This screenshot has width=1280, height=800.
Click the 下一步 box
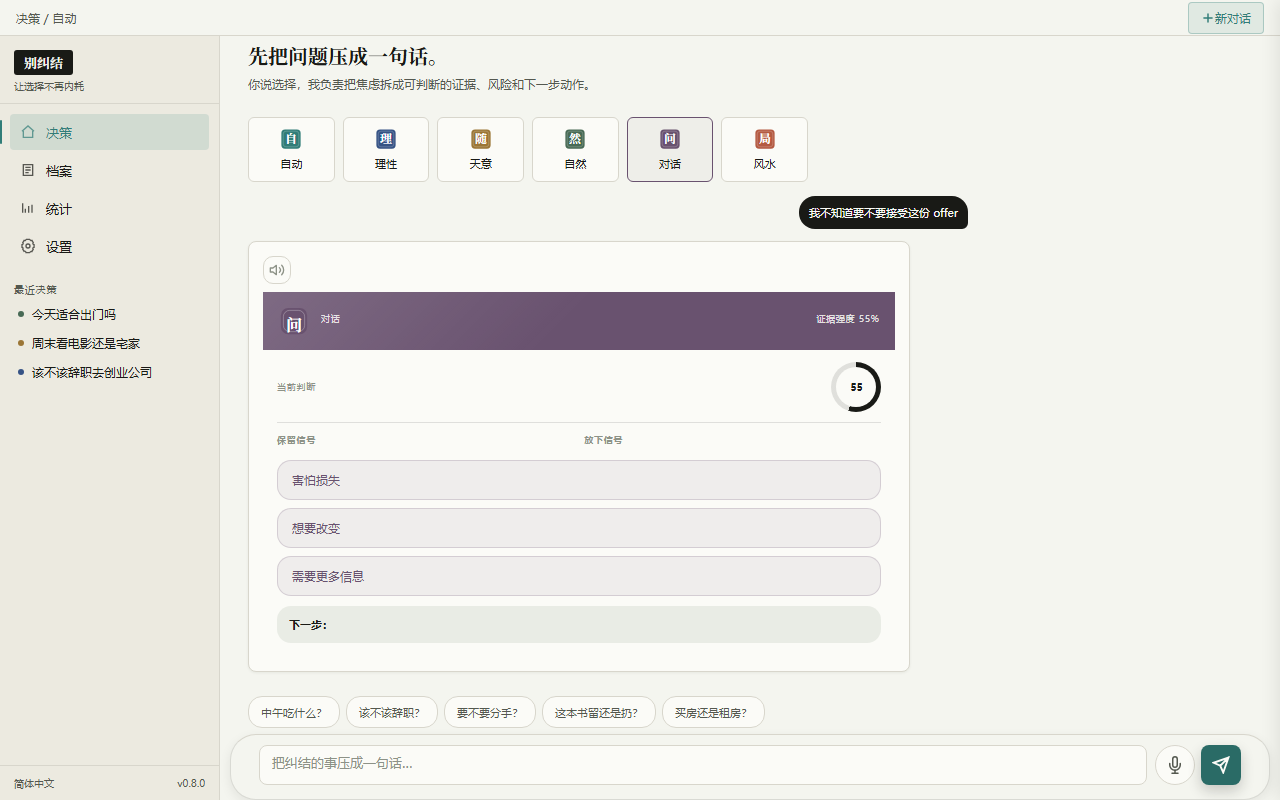click(x=579, y=625)
